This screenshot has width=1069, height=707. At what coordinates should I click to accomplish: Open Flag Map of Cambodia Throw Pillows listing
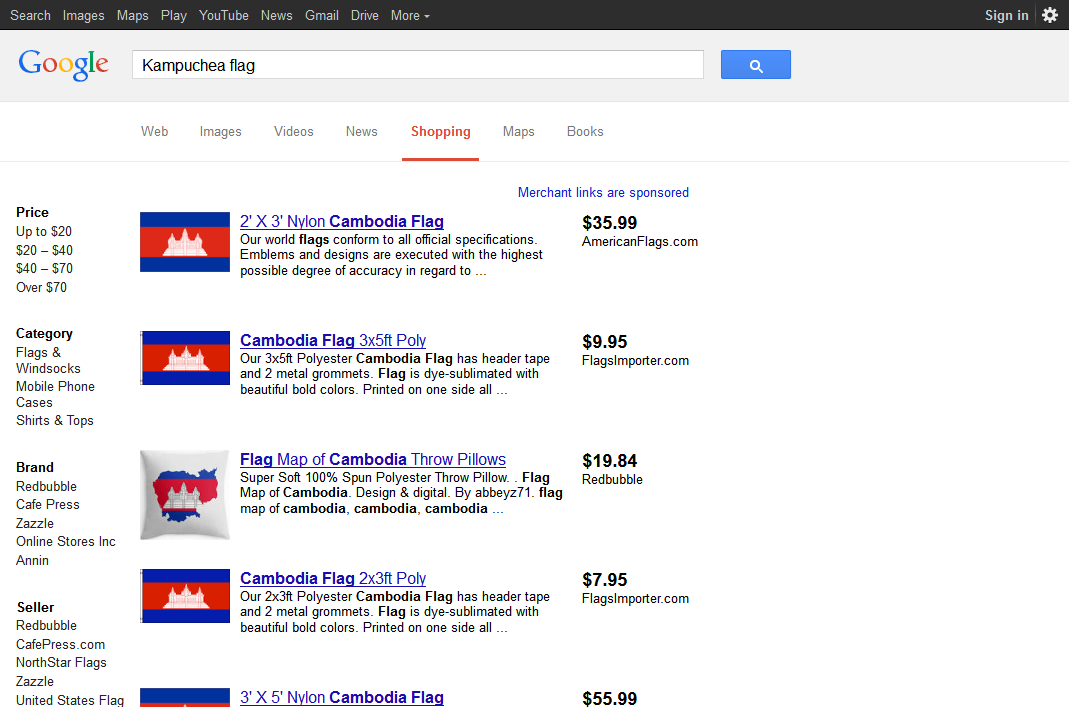(x=373, y=460)
